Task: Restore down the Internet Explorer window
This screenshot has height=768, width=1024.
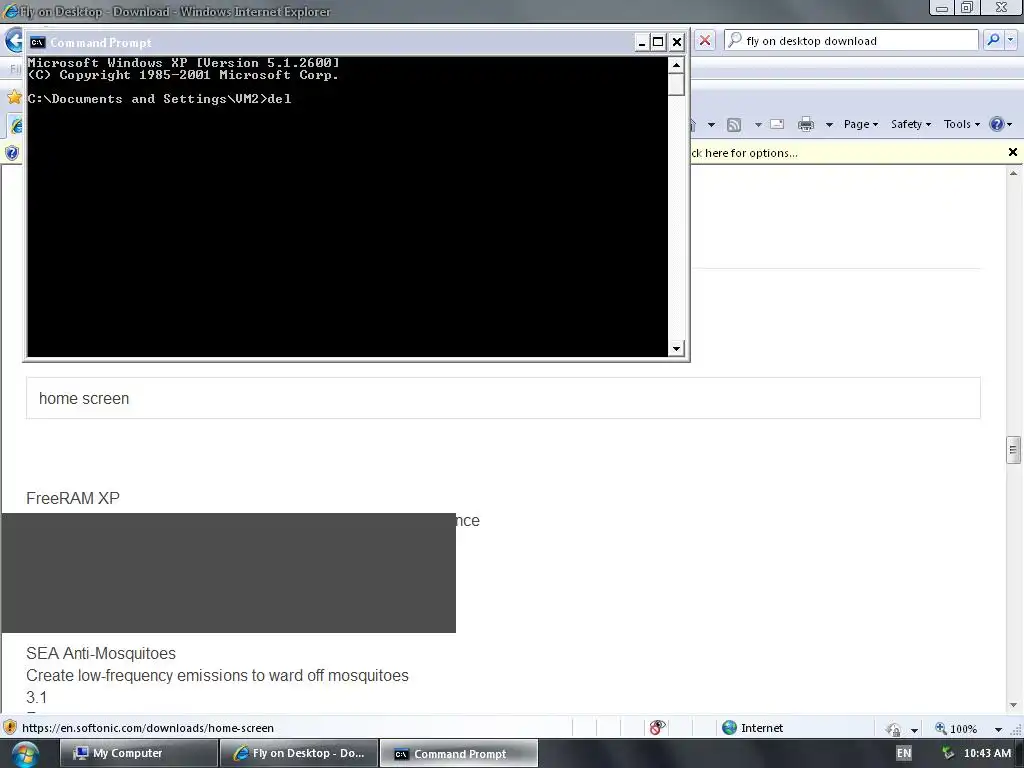Action: (x=967, y=7)
